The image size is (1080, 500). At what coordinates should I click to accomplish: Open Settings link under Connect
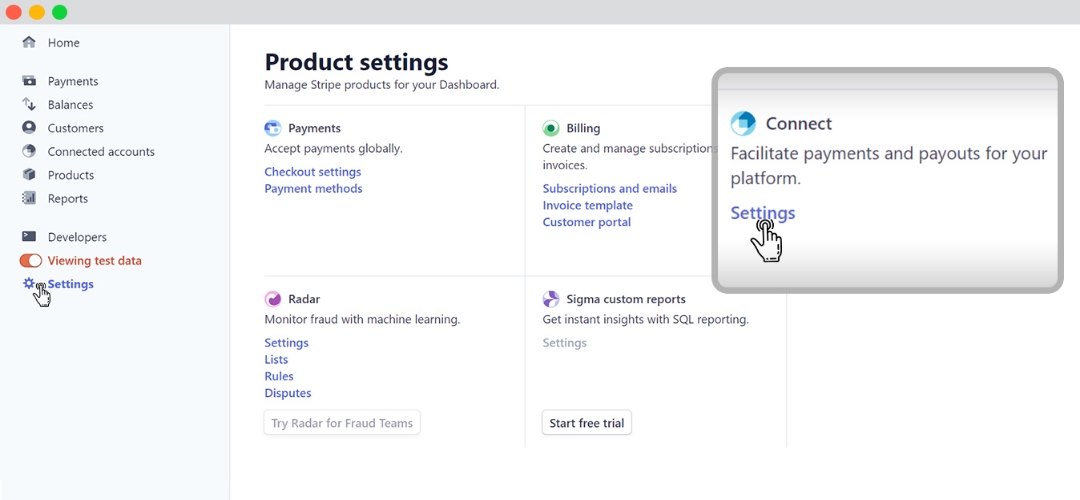tap(762, 213)
